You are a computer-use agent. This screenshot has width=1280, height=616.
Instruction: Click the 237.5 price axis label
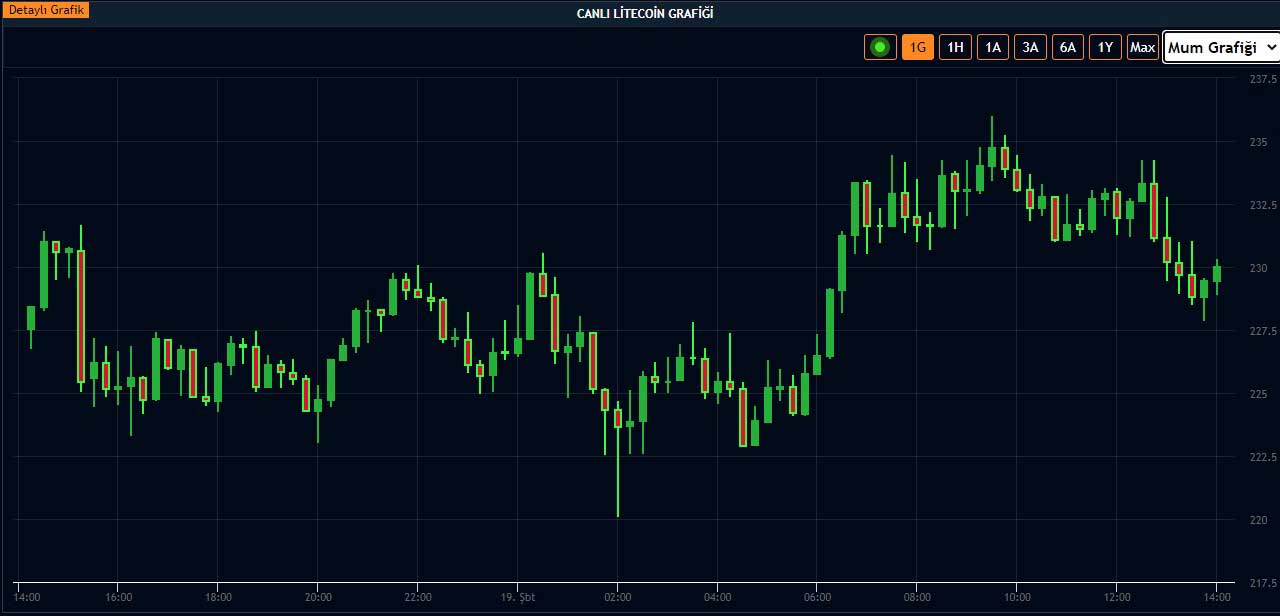1264,79
